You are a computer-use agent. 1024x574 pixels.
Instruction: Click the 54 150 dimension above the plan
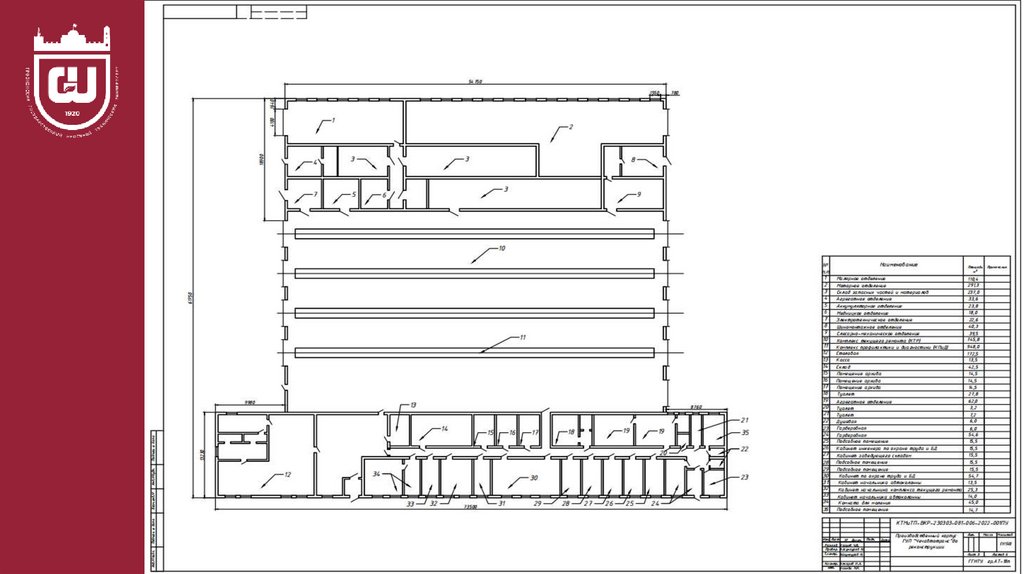tap(475, 82)
